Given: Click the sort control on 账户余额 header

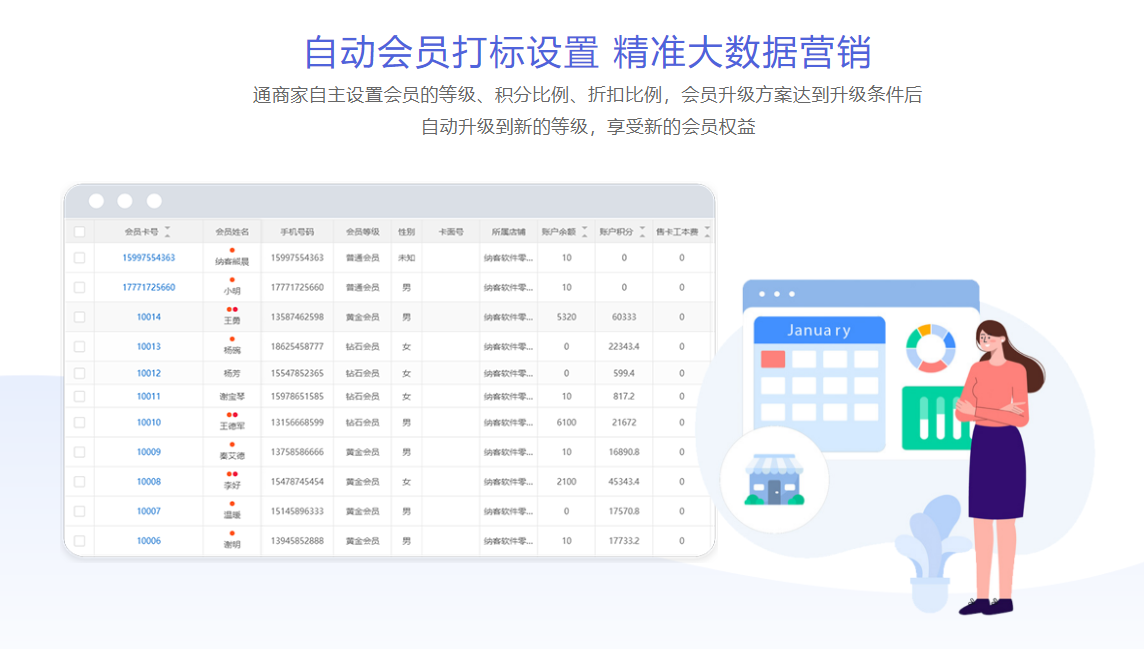Looking at the screenshot, I should point(583,230).
